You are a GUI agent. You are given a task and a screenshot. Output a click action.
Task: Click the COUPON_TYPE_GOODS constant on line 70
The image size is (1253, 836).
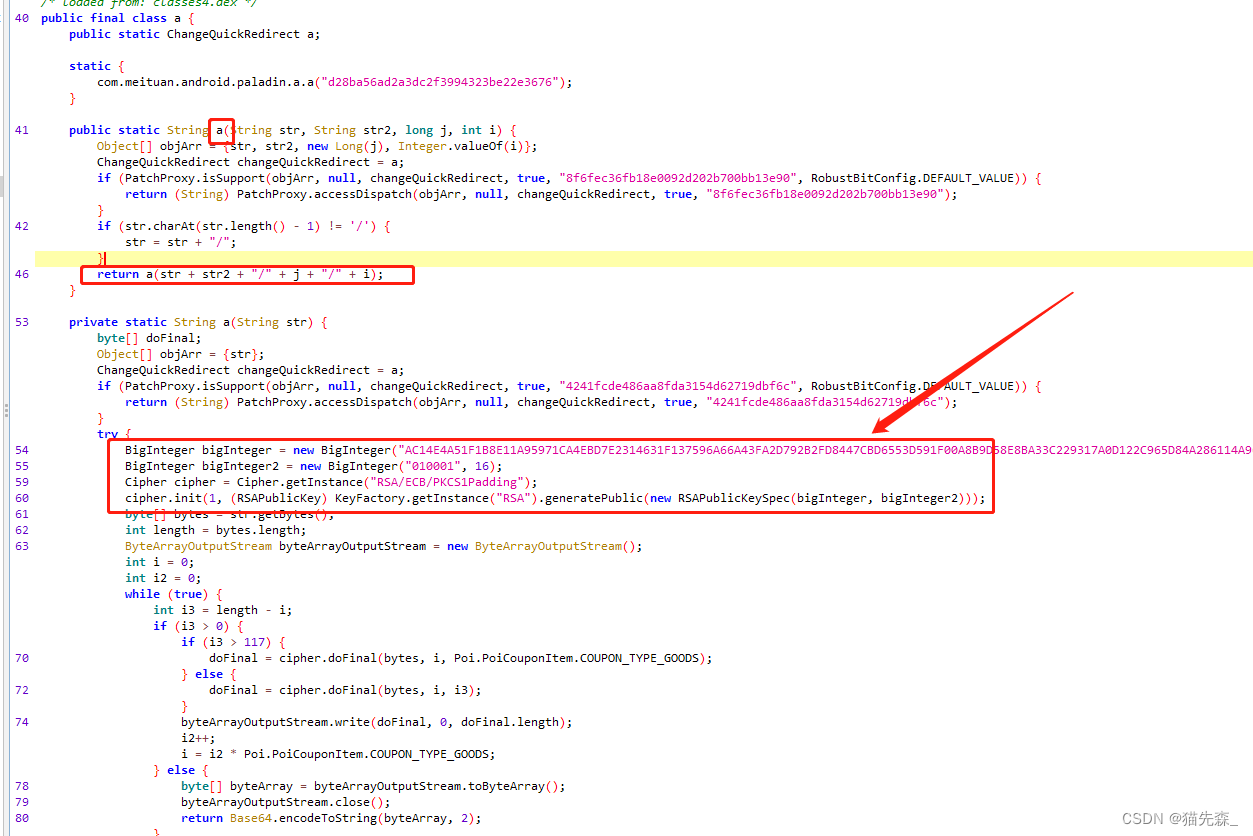[x=636, y=657]
